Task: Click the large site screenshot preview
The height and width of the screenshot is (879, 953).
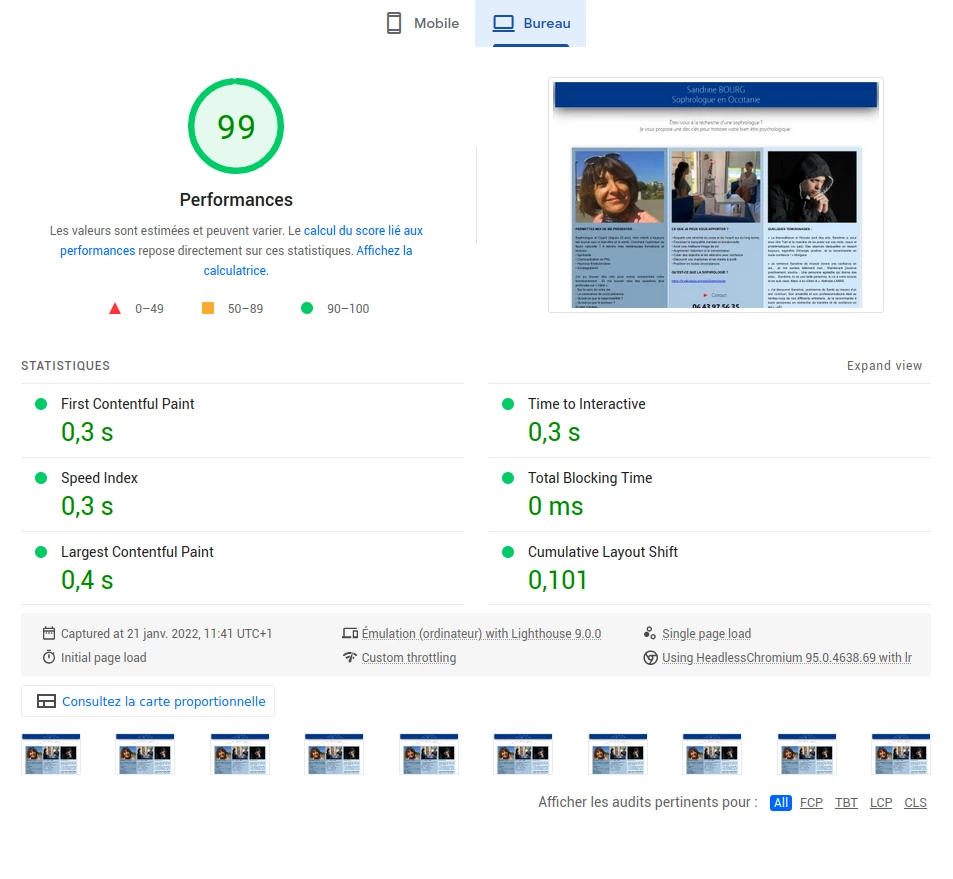Action: pyautogui.click(x=715, y=195)
